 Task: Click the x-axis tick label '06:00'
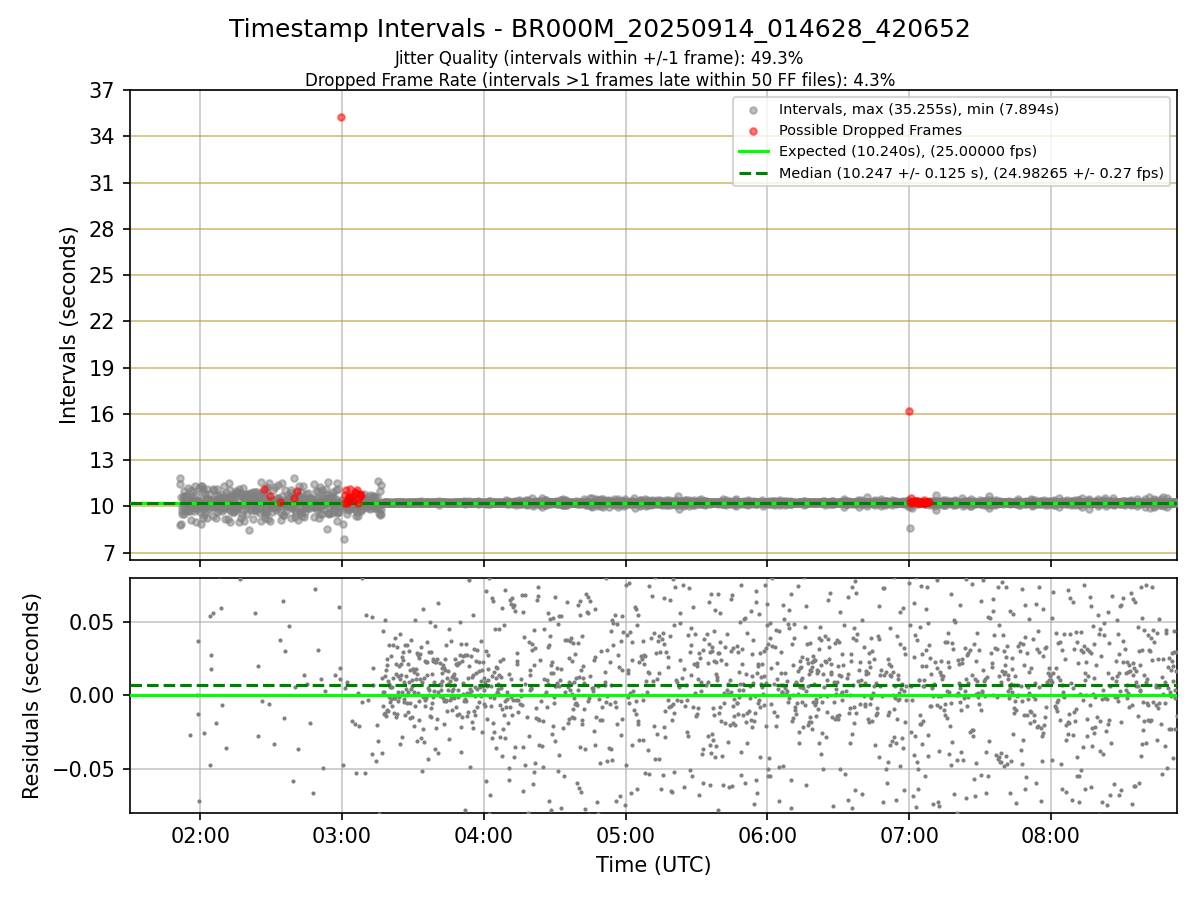pyautogui.click(x=767, y=837)
